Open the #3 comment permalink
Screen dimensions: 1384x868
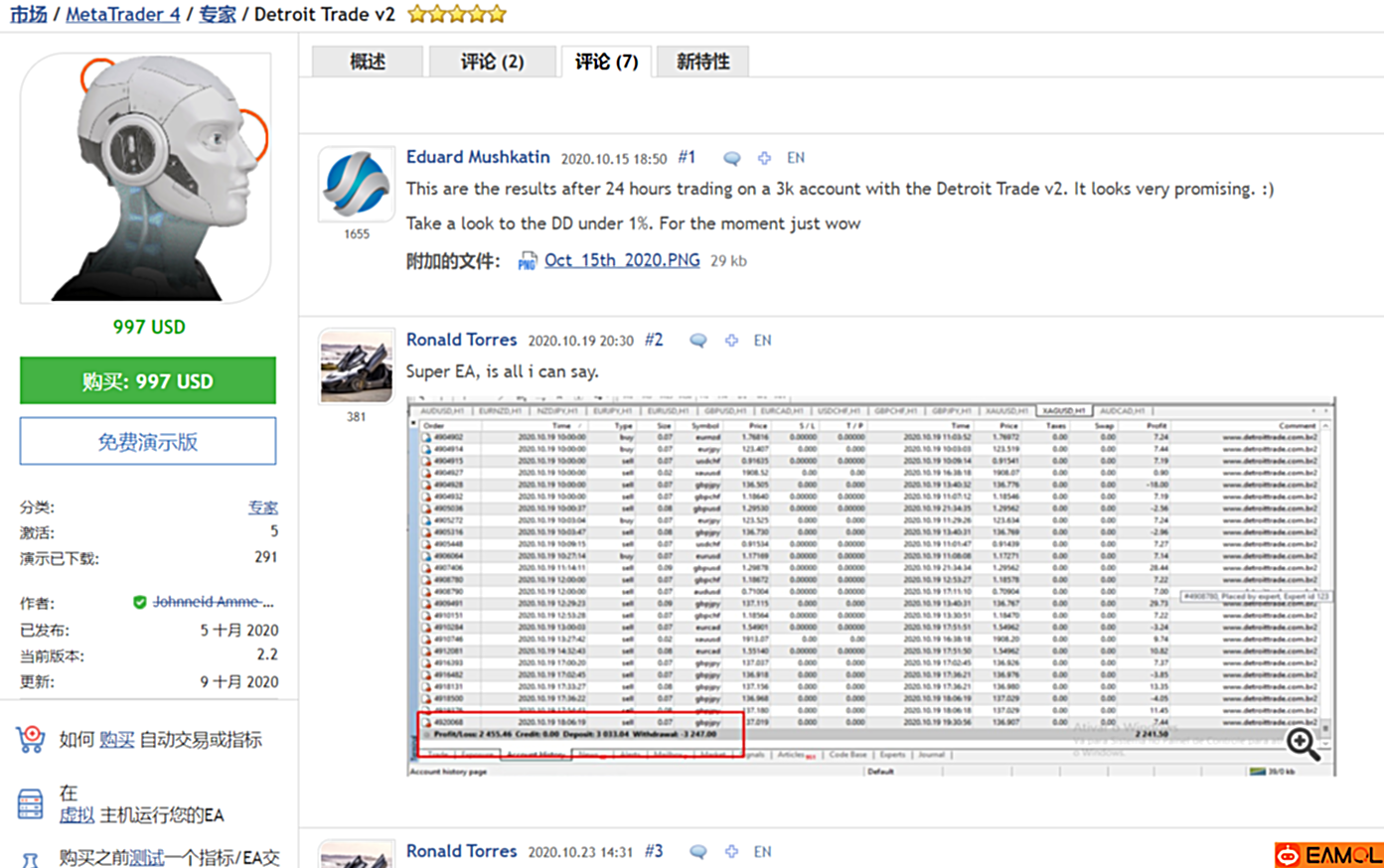click(653, 851)
